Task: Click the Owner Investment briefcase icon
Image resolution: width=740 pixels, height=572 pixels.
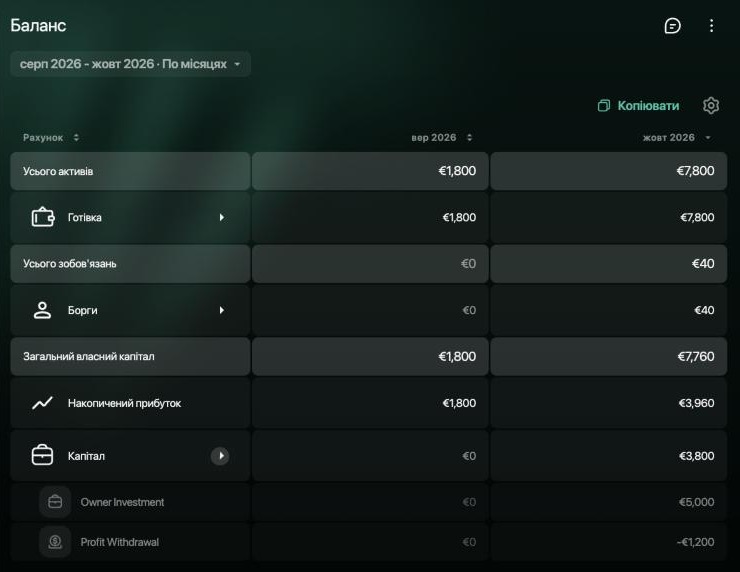Action: click(x=55, y=502)
